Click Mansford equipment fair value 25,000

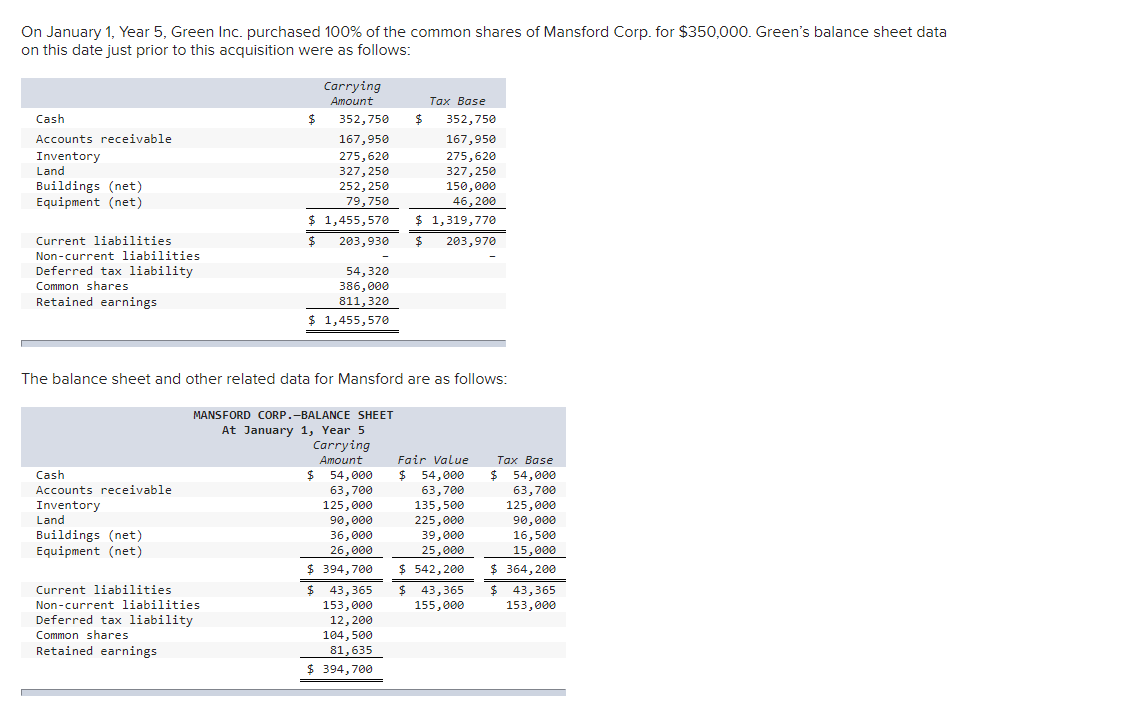coord(442,551)
